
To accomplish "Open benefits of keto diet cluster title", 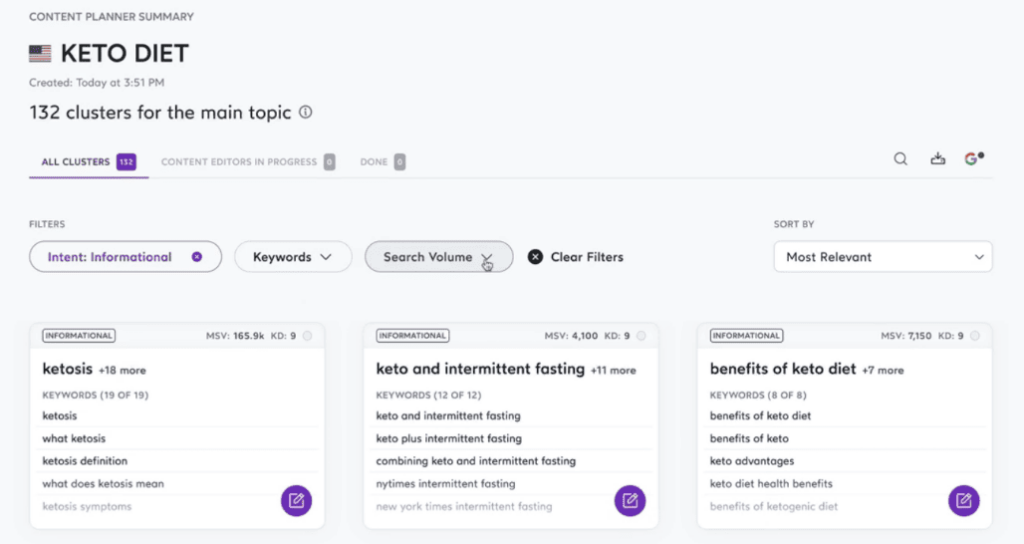I will tap(782, 369).
